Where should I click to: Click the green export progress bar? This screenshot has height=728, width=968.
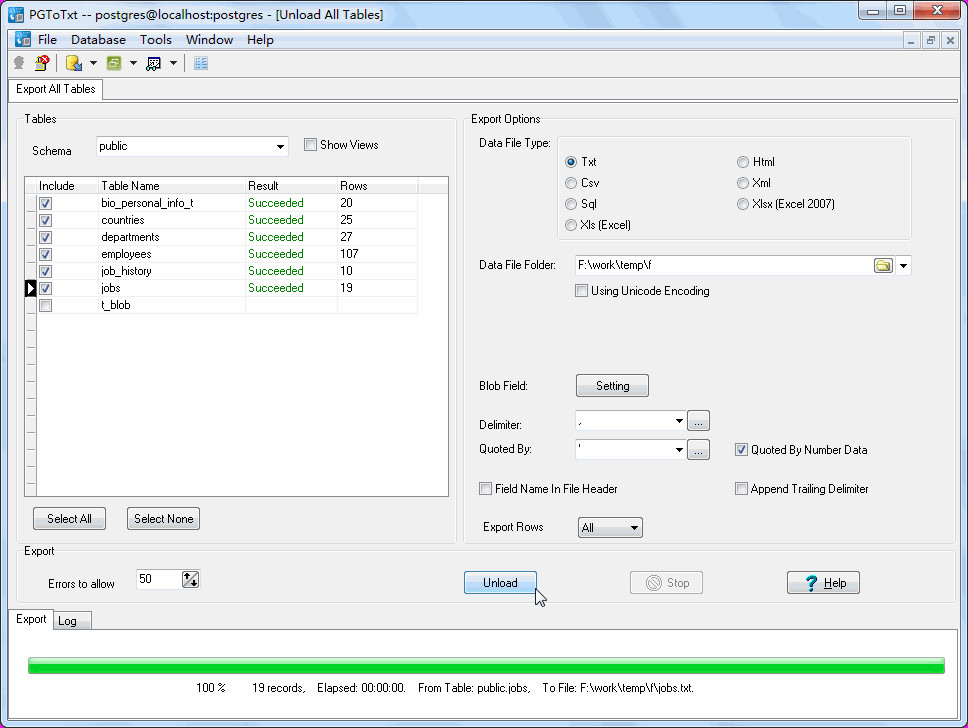click(486, 666)
